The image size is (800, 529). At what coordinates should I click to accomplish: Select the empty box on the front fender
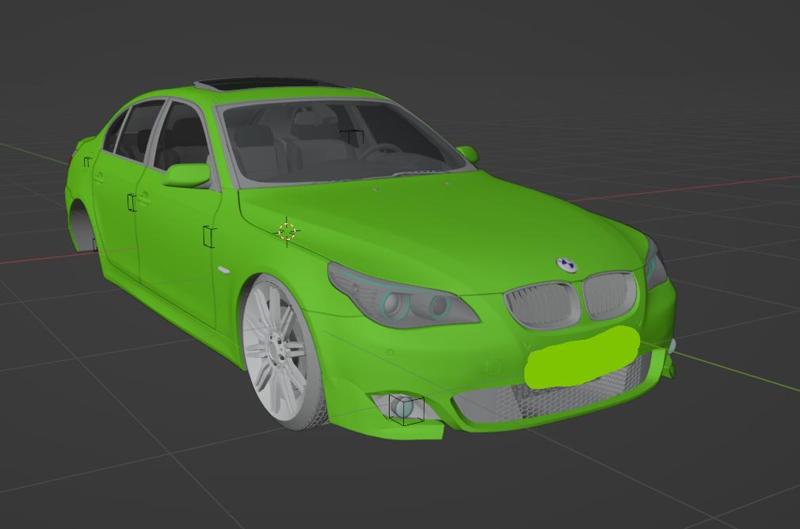click(209, 236)
